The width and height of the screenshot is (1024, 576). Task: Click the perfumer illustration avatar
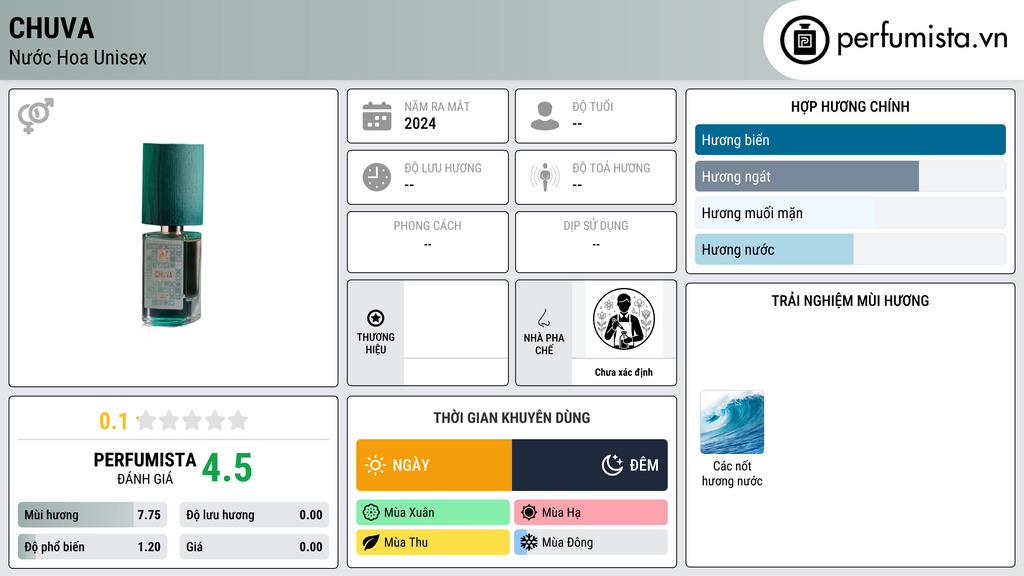(x=624, y=319)
